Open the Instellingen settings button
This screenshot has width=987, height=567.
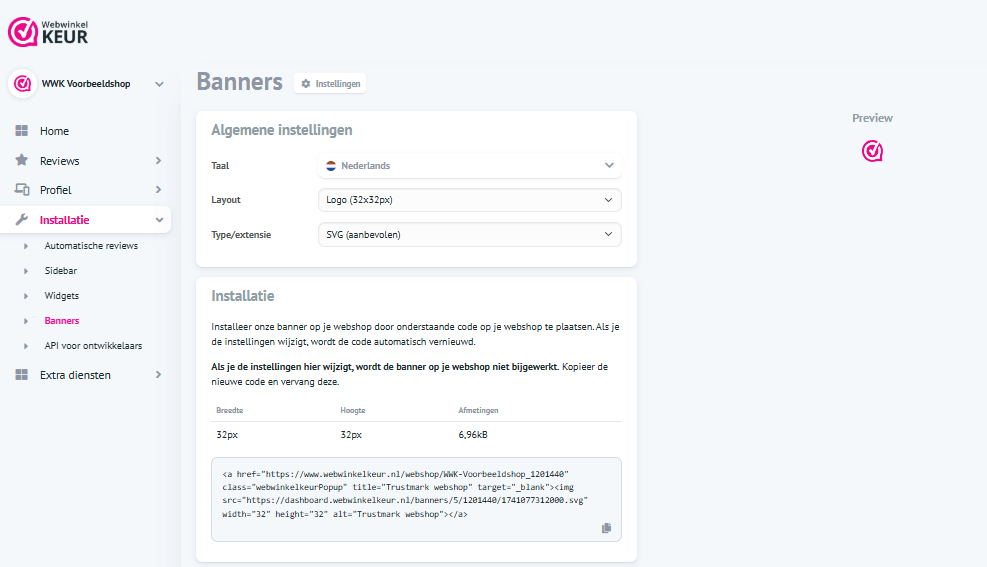pyautogui.click(x=330, y=84)
